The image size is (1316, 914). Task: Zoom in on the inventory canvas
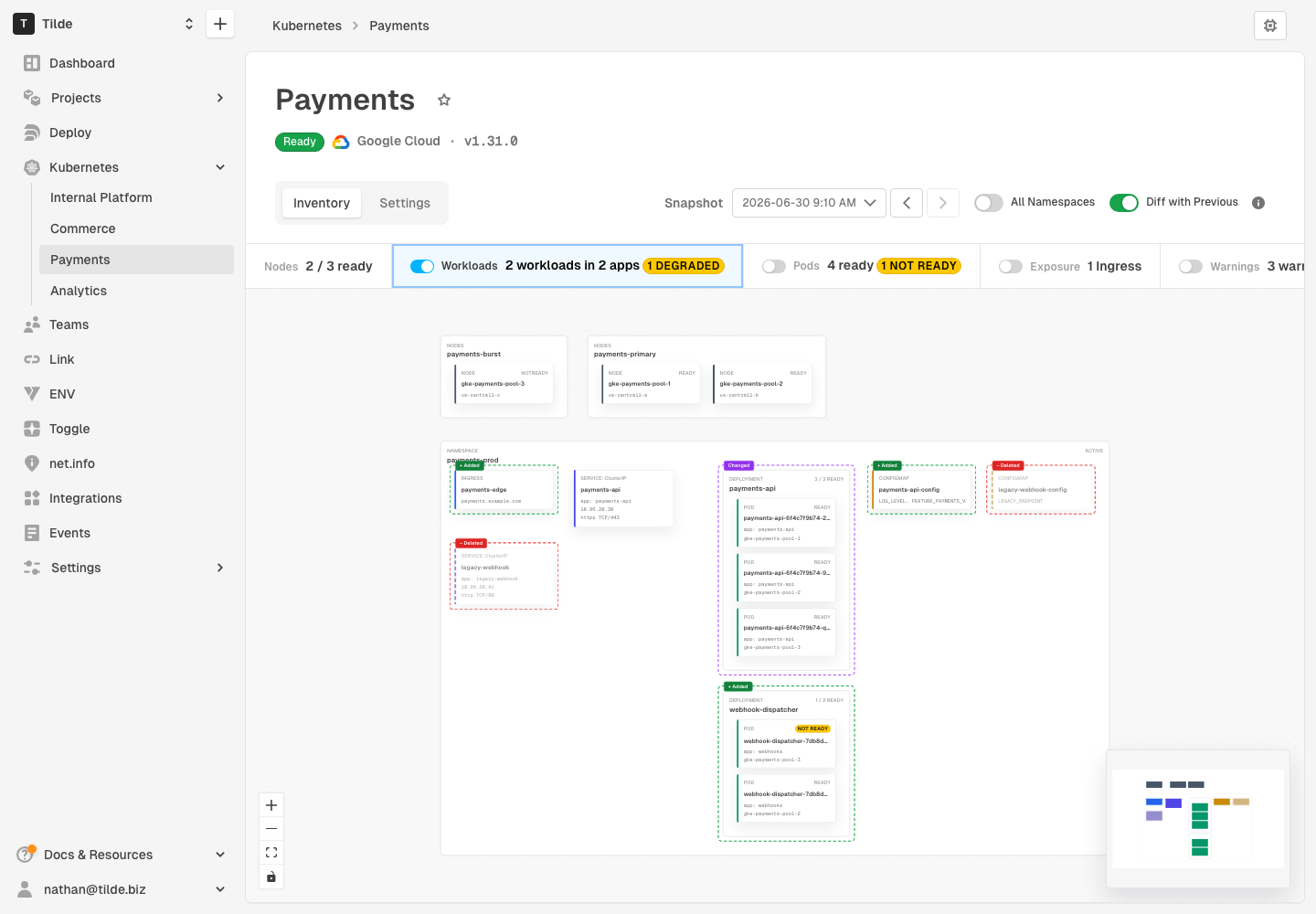coord(271,805)
